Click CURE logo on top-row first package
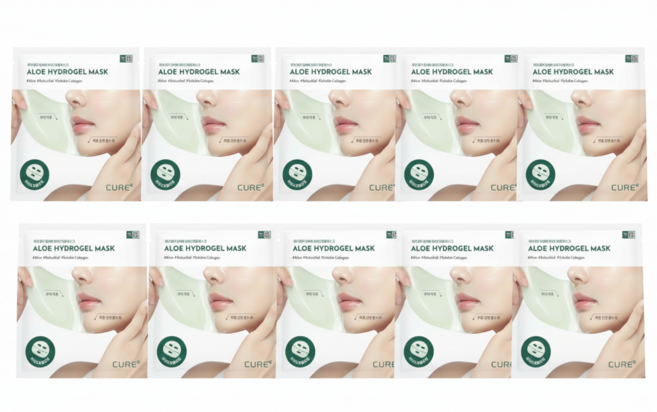This screenshot has height=412, width=657. 119,187
